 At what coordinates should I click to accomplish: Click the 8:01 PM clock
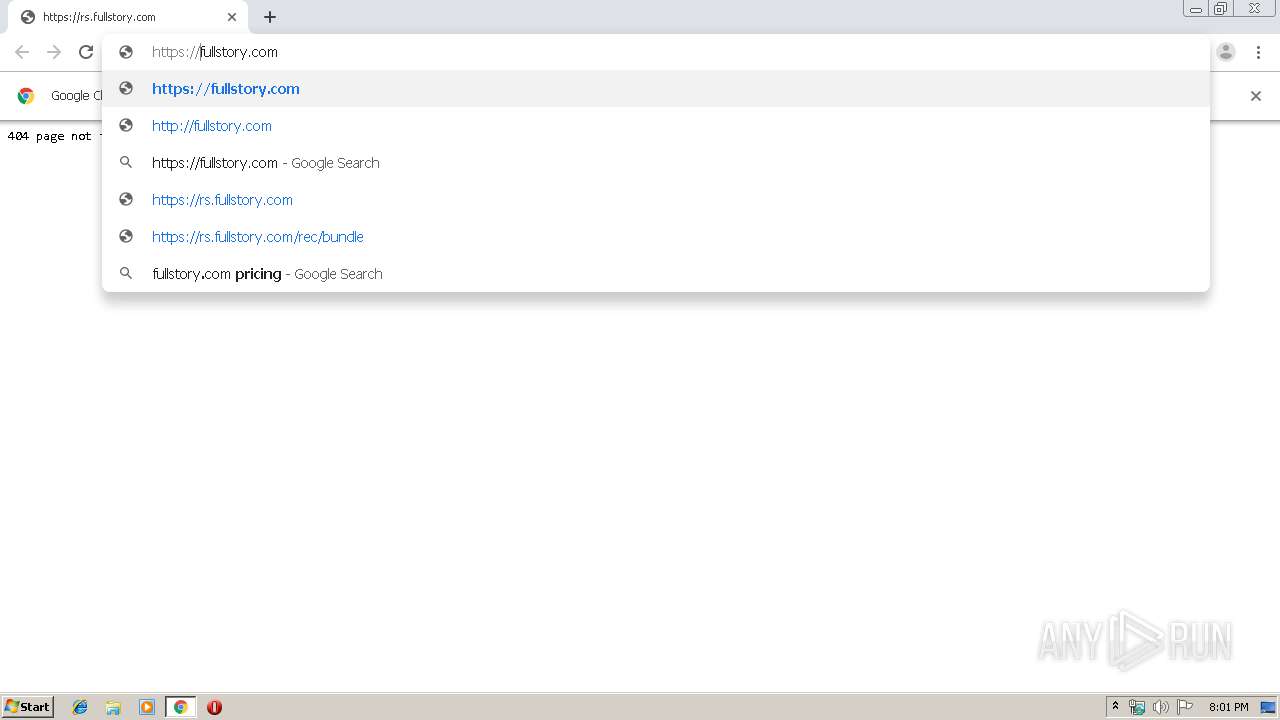point(1228,707)
